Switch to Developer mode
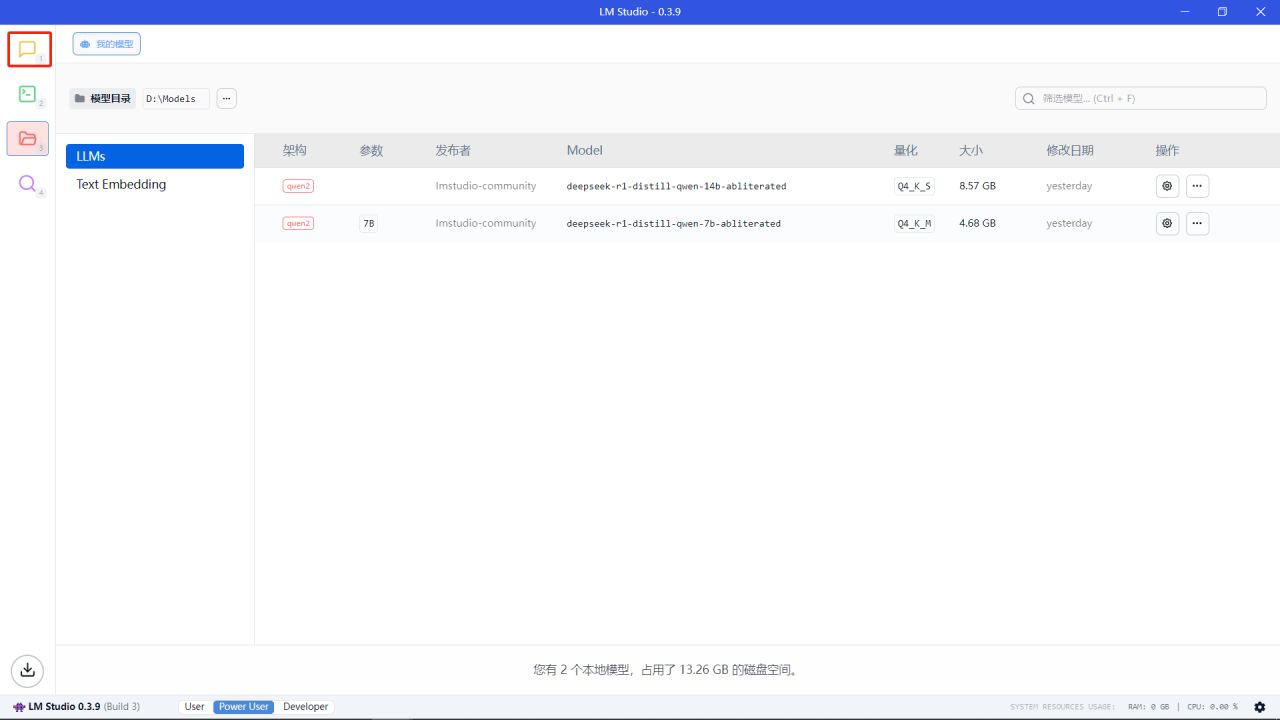The height and width of the screenshot is (720, 1280). pos(306,707)
